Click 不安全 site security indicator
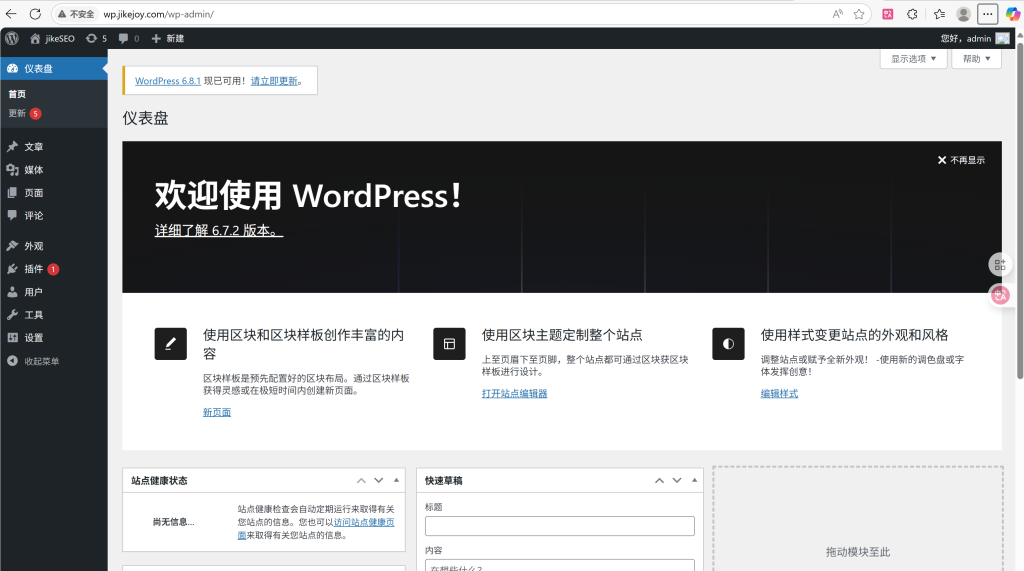Viewport: 1024px width, 571px height. [x=76, y=14]
